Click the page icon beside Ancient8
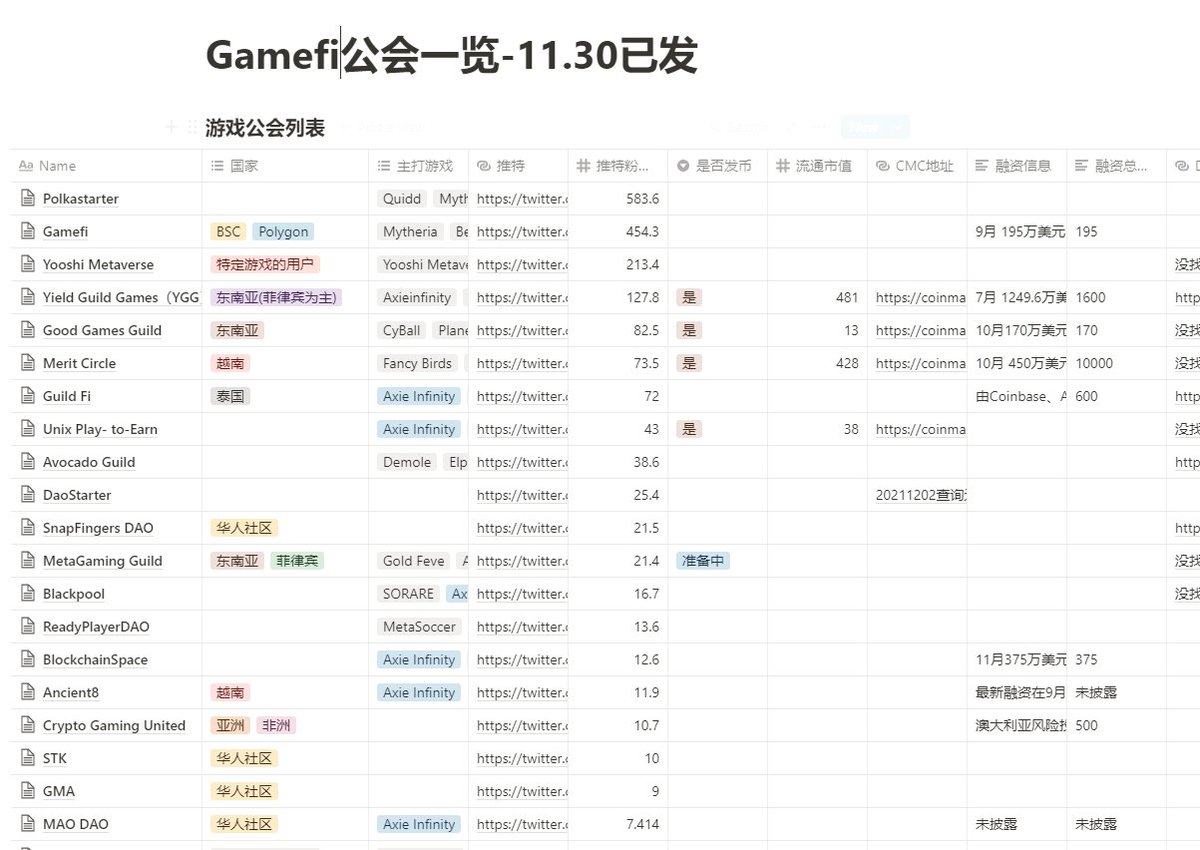 (x=27, y=693)
